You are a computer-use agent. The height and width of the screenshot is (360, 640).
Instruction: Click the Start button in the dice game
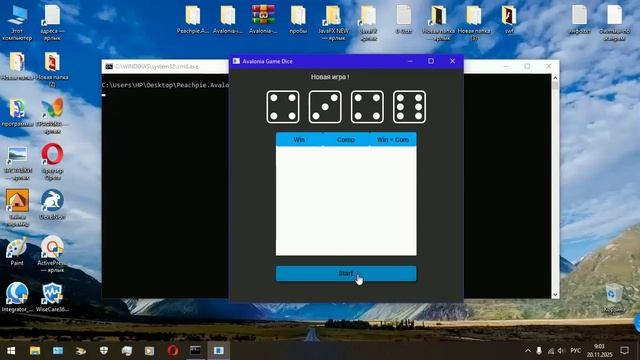[x=346, y=273]
